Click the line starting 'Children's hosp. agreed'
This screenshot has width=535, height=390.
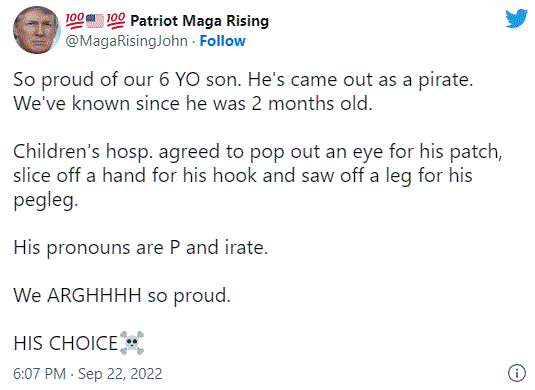click(x=258, y=152)
